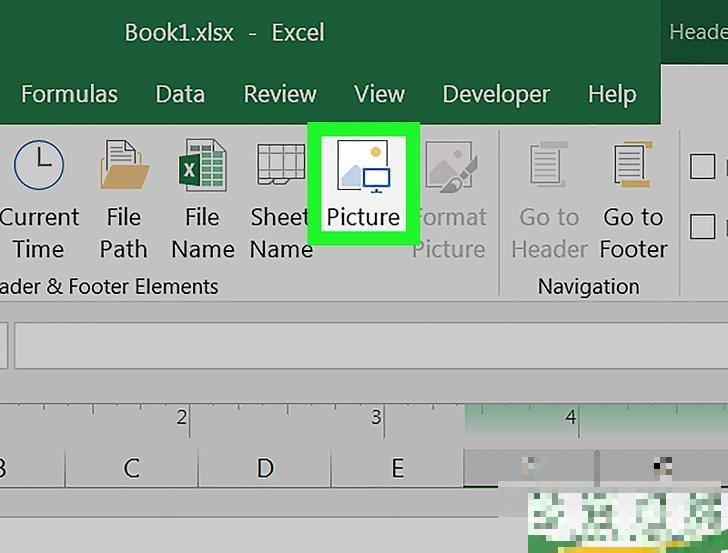Open the Formulas ribbon tab
Viewport: 728px width, 553px height.
pos(69,95)
